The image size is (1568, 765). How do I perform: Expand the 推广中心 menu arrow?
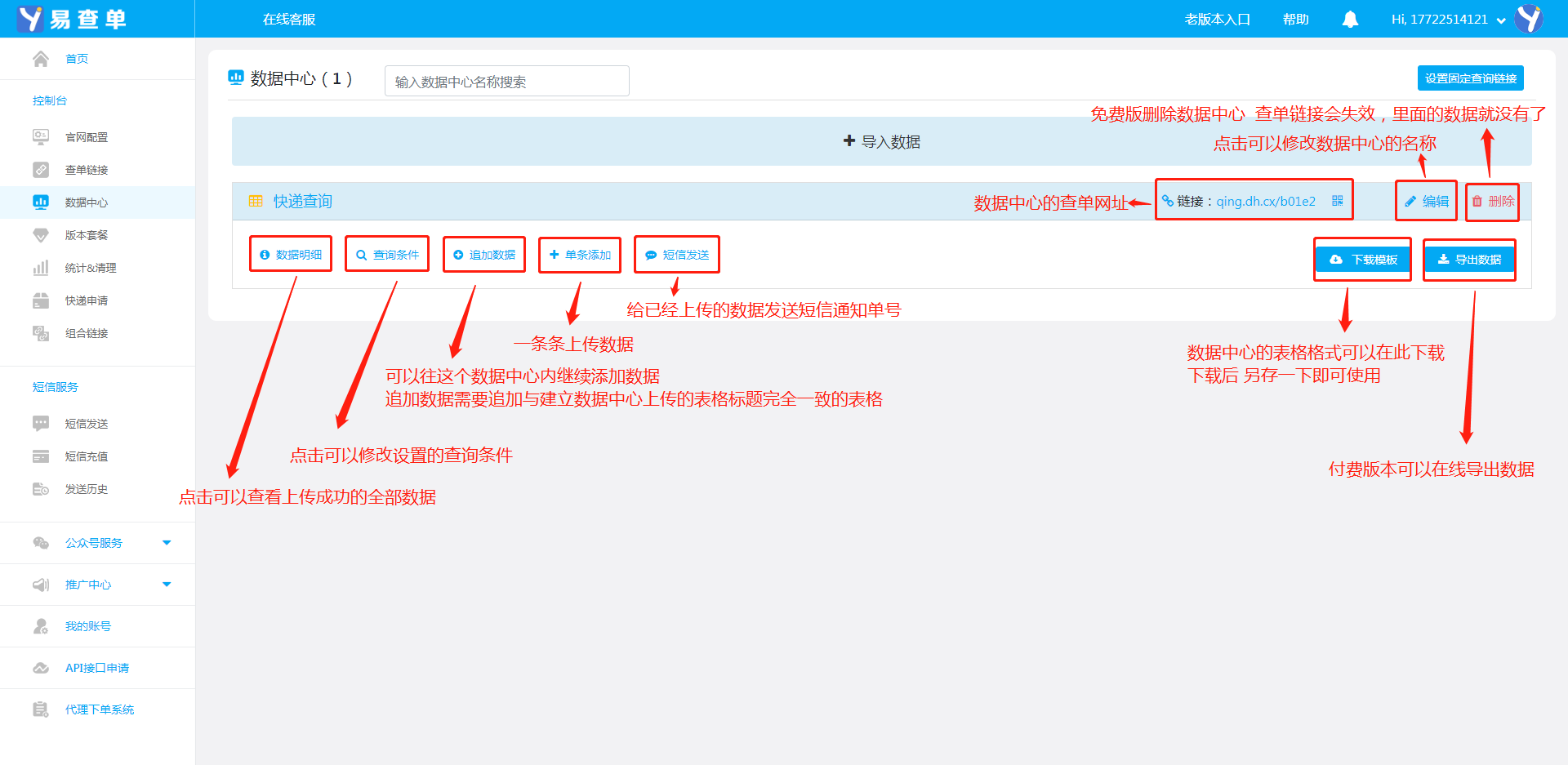(x=167, y=585)
